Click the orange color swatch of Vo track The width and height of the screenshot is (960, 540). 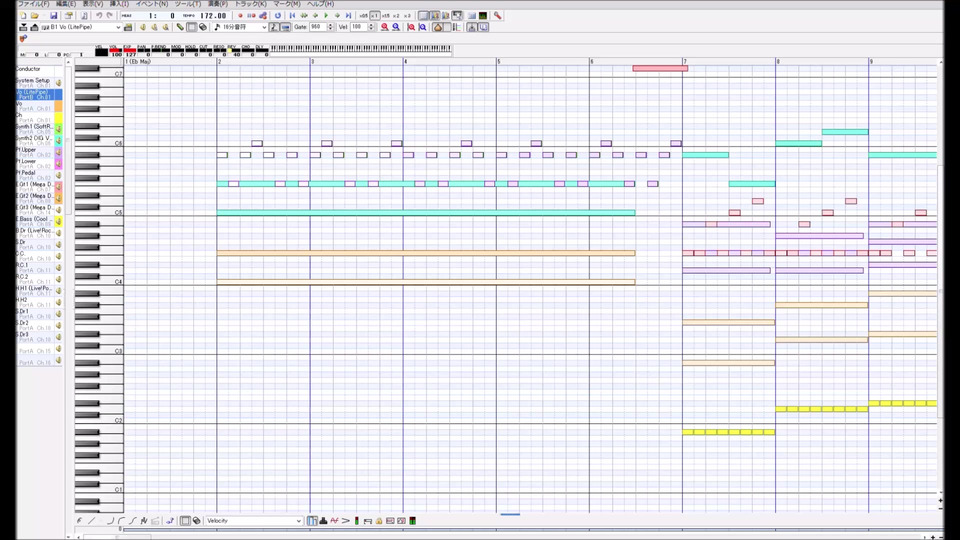pyautogui.click(x=58, y=106)
